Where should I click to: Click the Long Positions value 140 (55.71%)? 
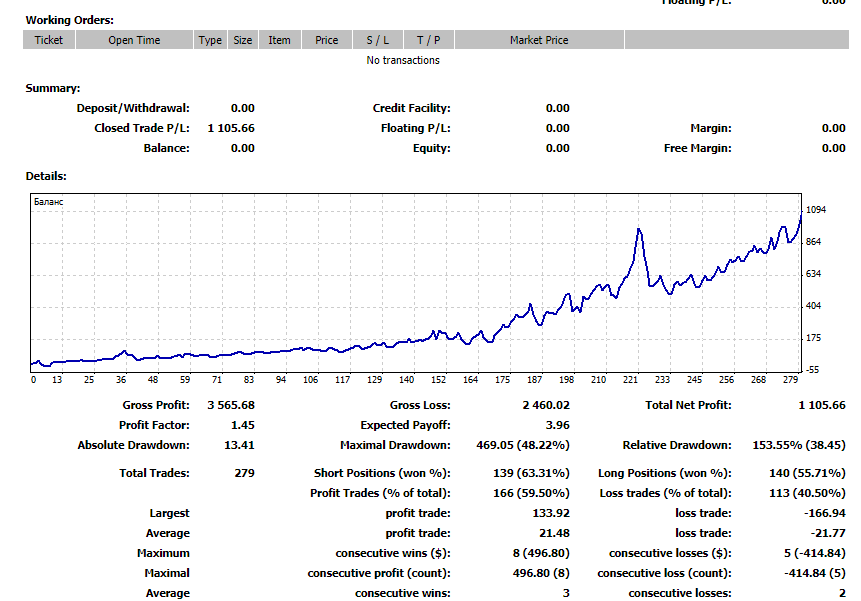(x=807, y=473)
